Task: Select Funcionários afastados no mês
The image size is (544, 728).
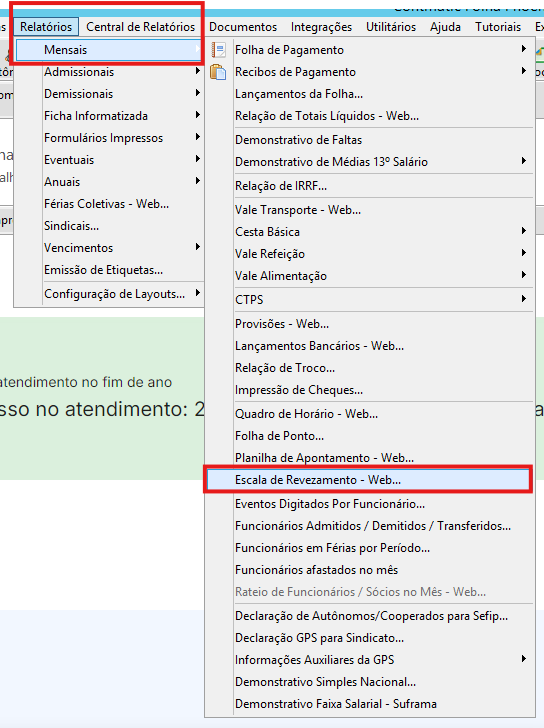Action: [370, 570]
